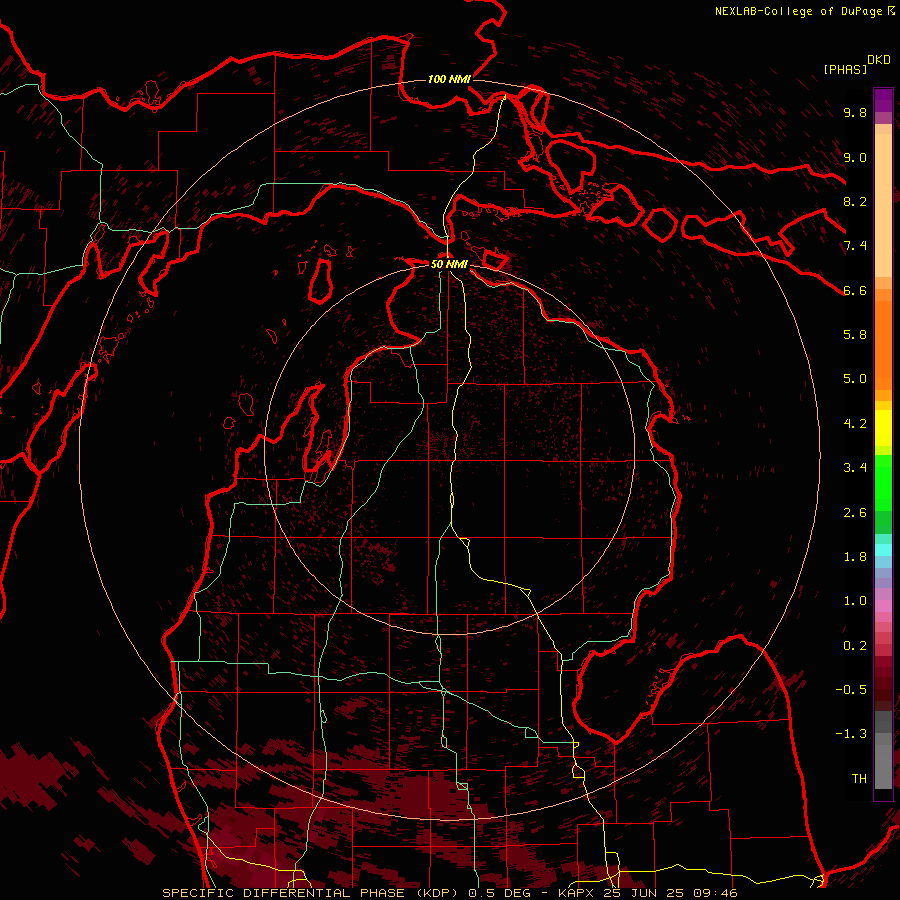Select the -0.5 scale value

coord(851,690)
